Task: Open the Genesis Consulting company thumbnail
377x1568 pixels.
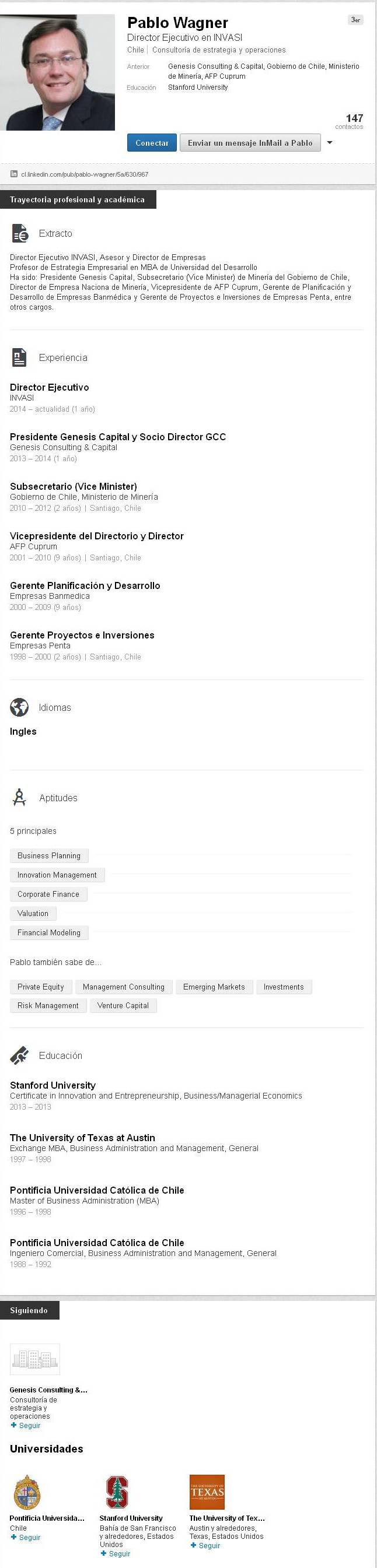Action: tap(34, 1359)
